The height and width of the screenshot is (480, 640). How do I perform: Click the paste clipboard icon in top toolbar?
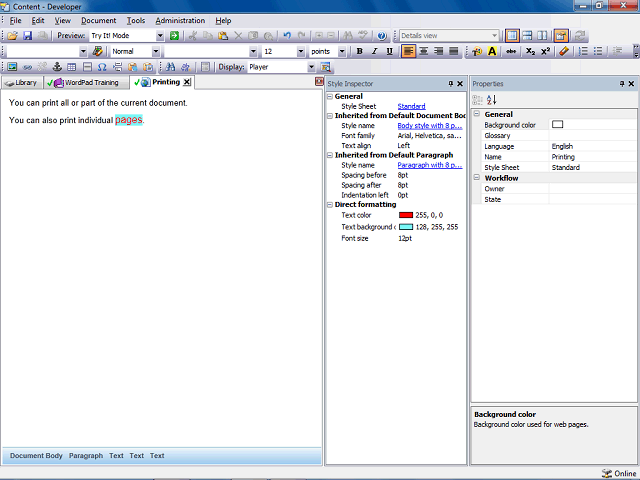click(x=223, y=36)
